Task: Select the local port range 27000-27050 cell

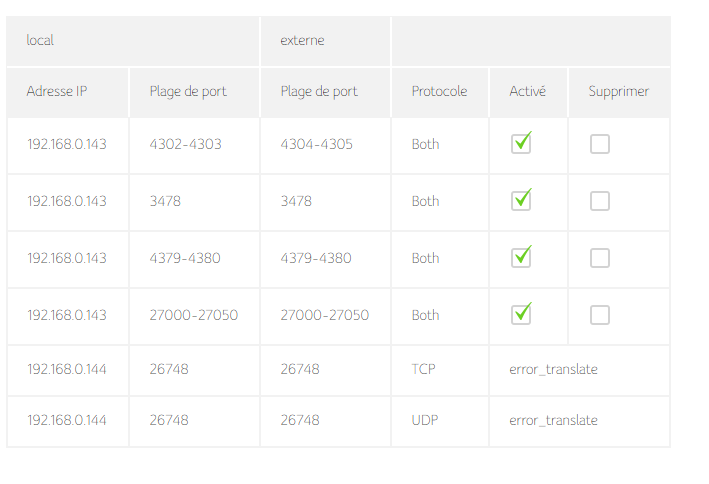Action: [193, 315]
